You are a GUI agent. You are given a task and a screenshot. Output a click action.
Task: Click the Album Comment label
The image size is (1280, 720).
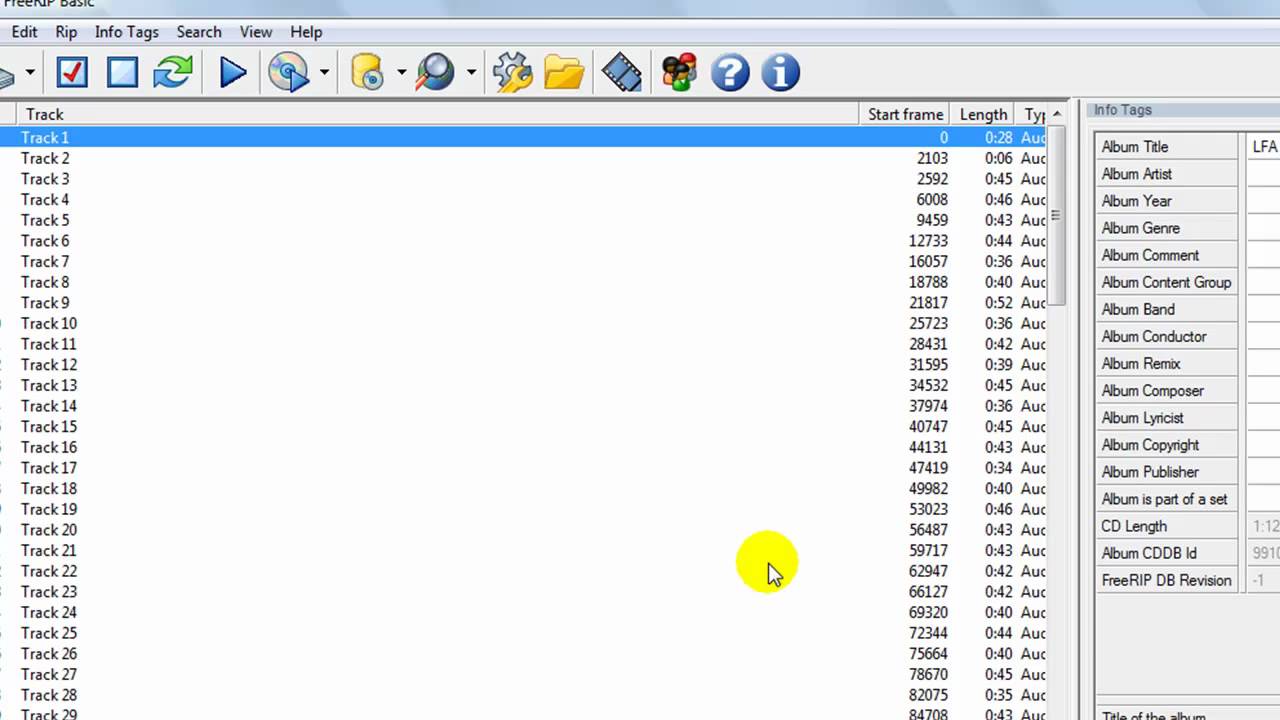(1150, 255)
